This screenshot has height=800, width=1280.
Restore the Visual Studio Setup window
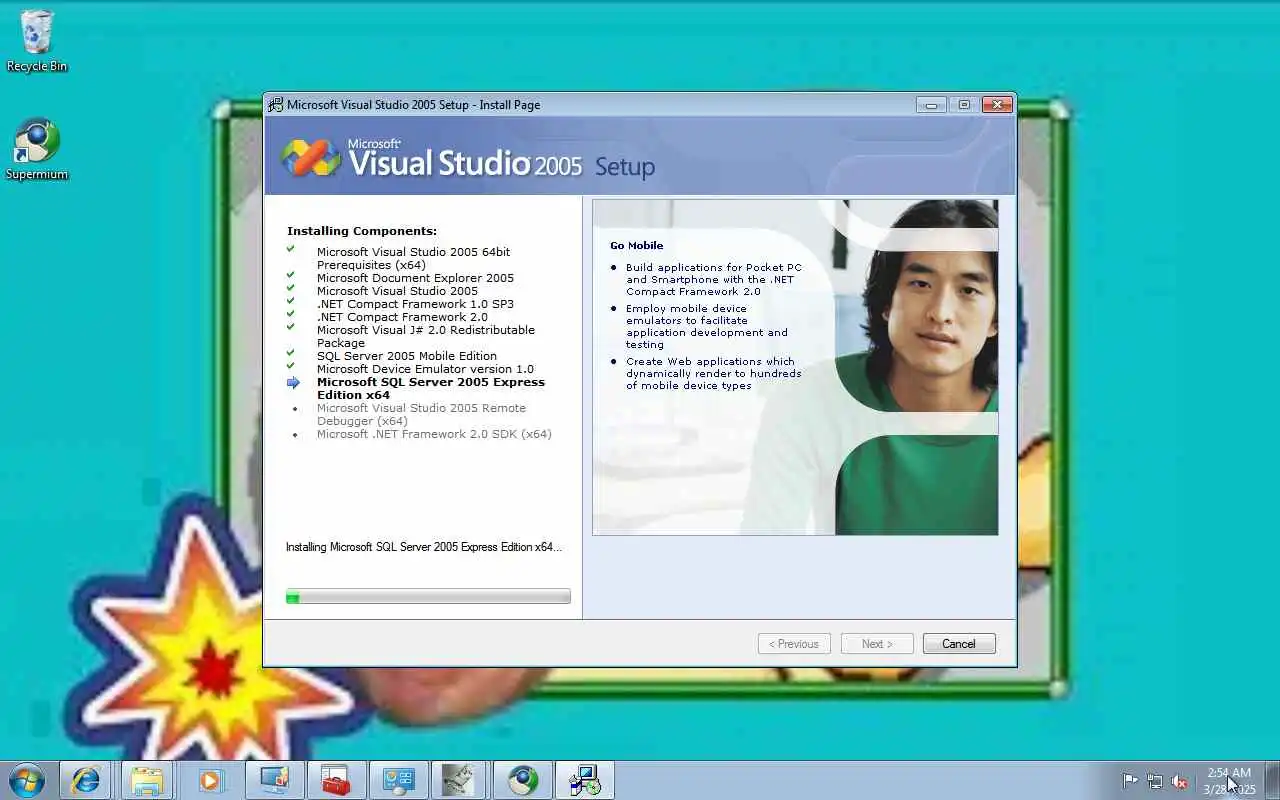pos(964,104)
